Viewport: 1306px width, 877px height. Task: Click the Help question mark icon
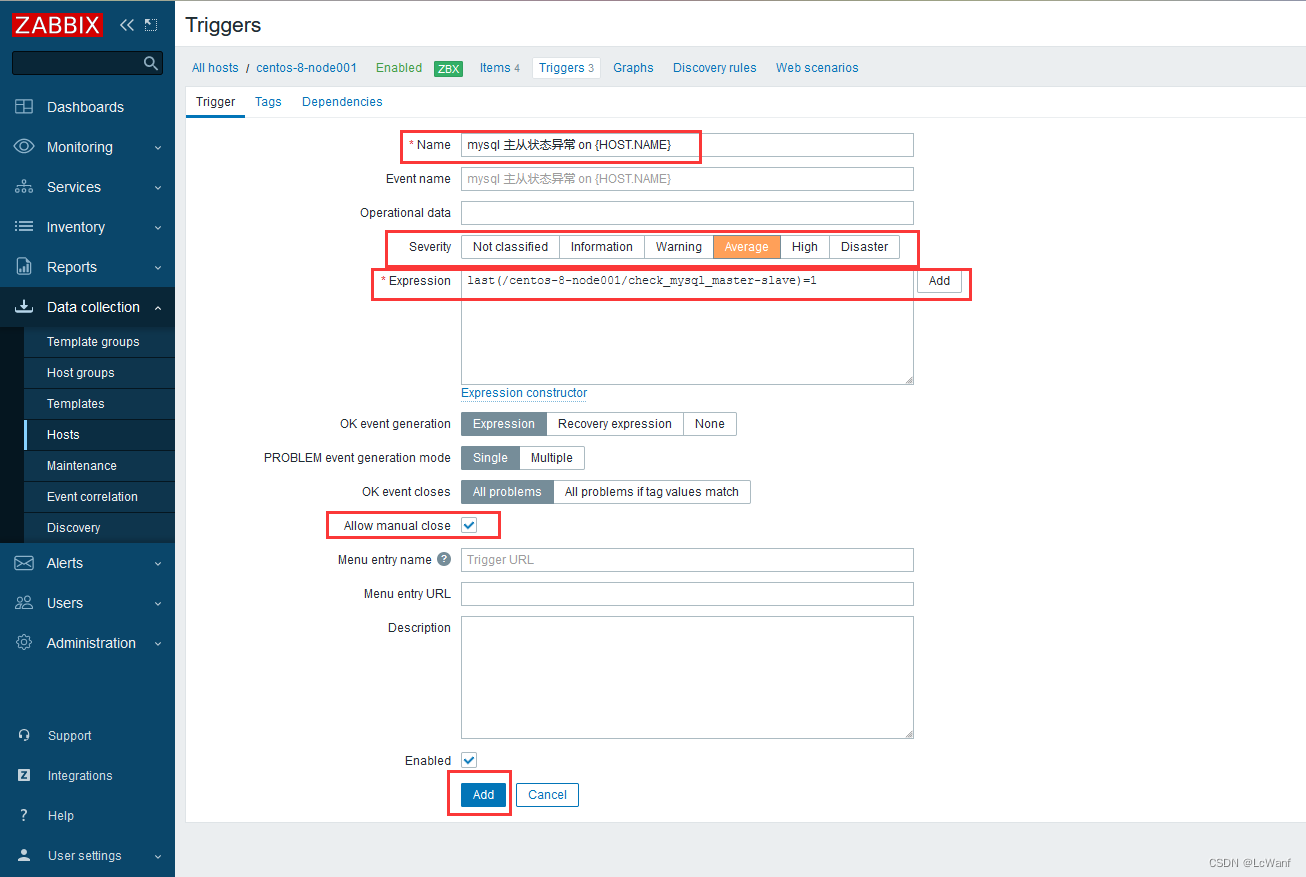point(24,815)
